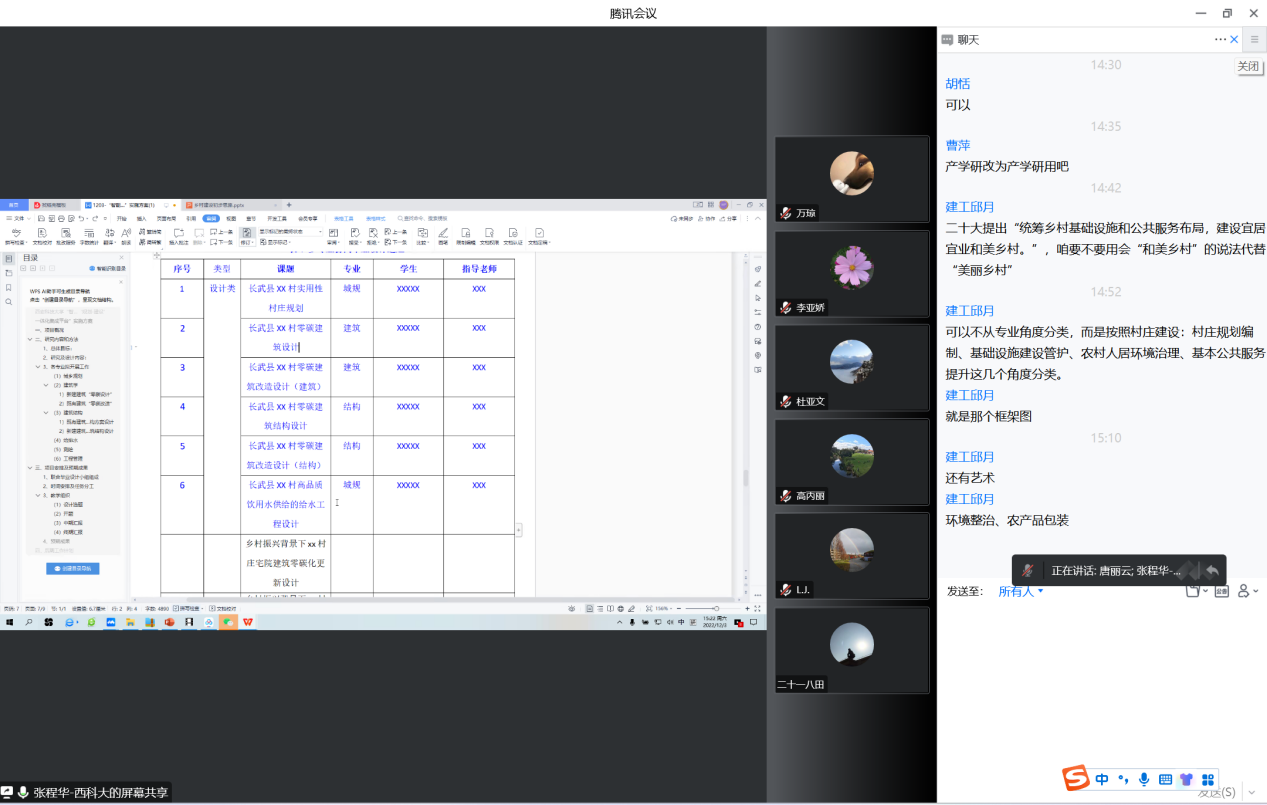The height and width of the screenshot is (805, 1267).
Task: Click the 关闭 tooltip button in chat panel
Action: (1248, 66)
